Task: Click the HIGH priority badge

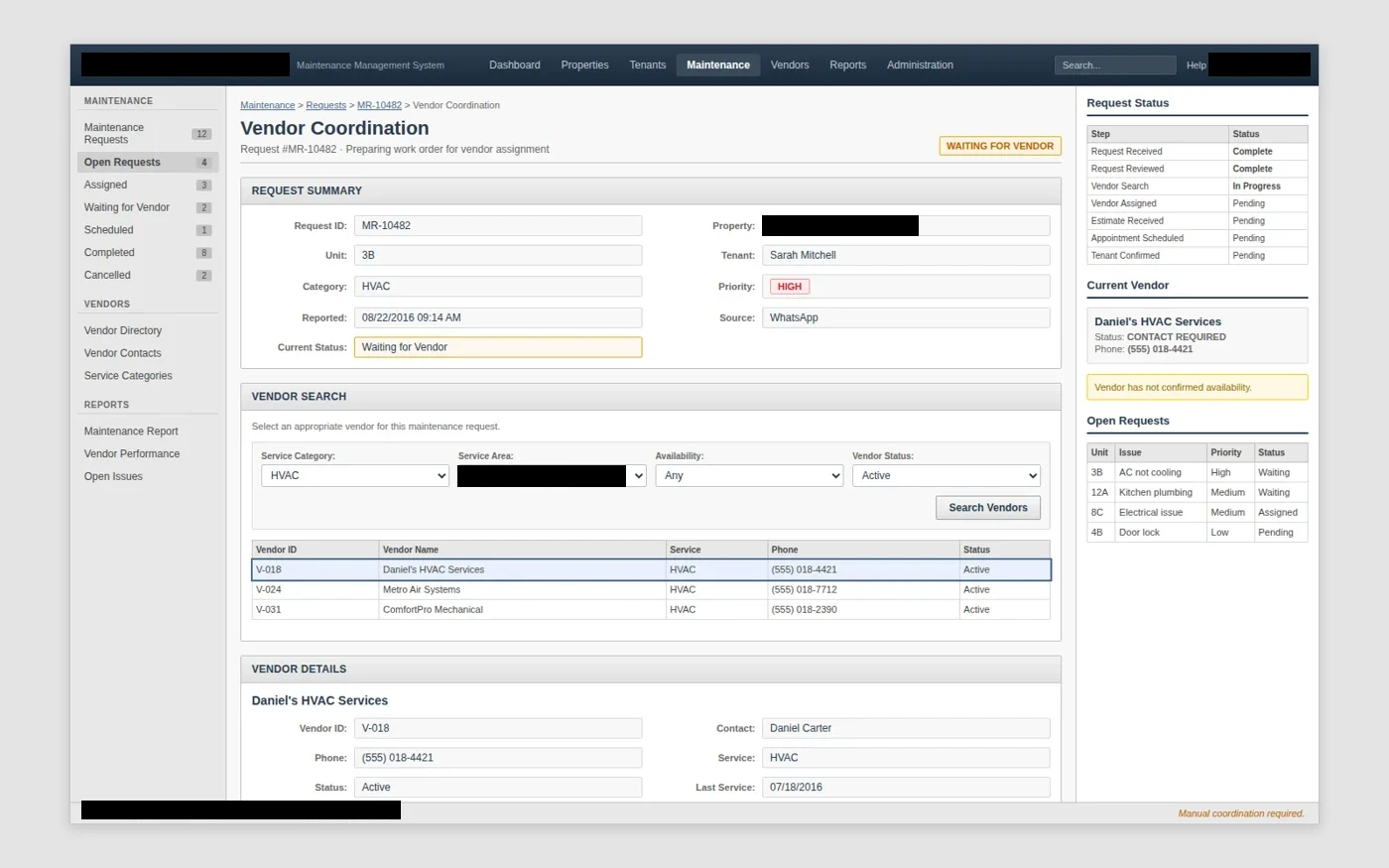Action: (790, 287)
